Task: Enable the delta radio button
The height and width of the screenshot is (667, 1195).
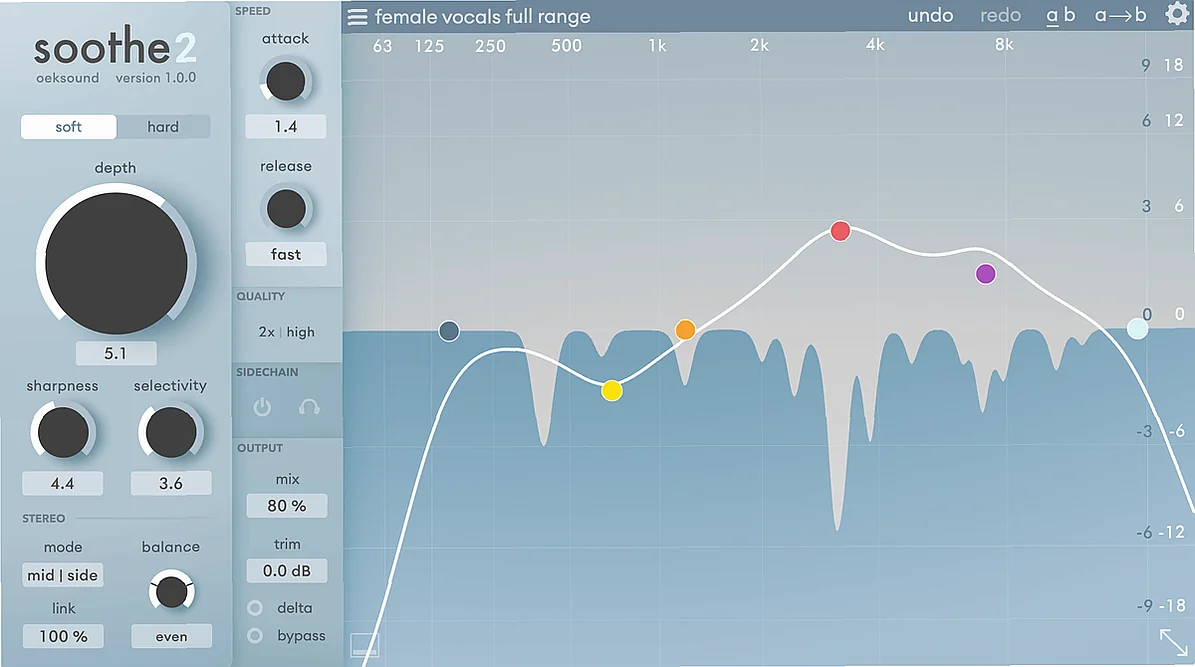Action: click(x=256, y=608)
